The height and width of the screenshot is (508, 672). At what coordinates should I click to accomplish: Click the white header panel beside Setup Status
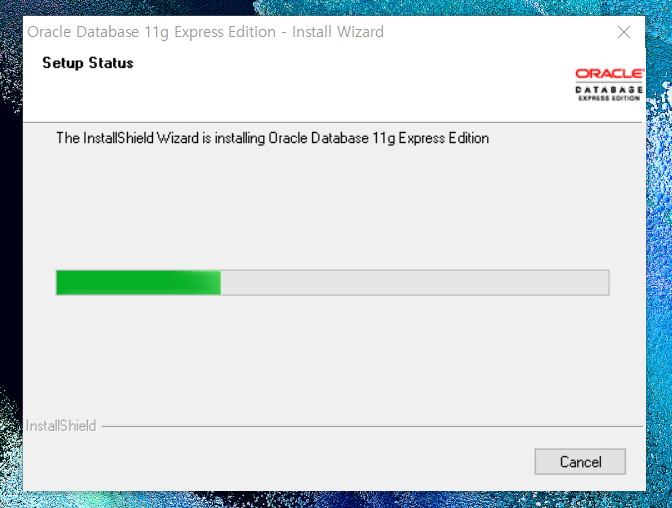(x=343, y=81)
